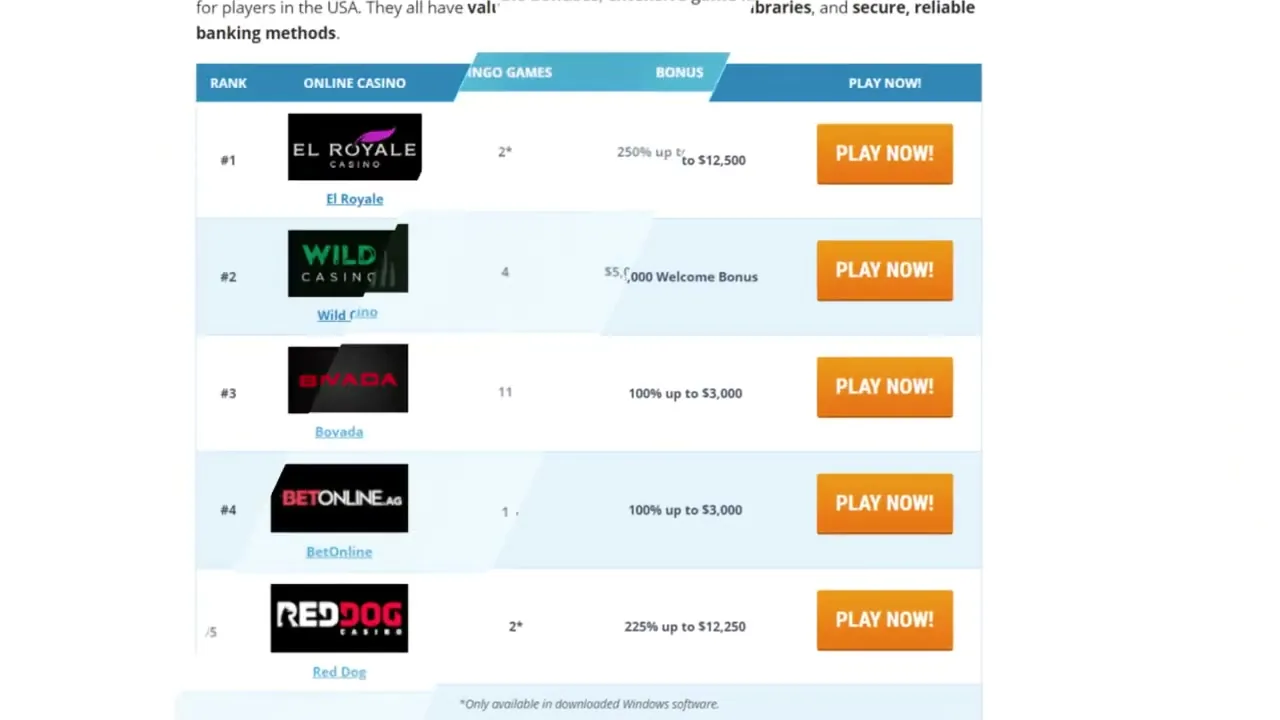Open the BetOnline text link
The height and width of the screenshot is (720, 1280).
(x=339, y=552)
